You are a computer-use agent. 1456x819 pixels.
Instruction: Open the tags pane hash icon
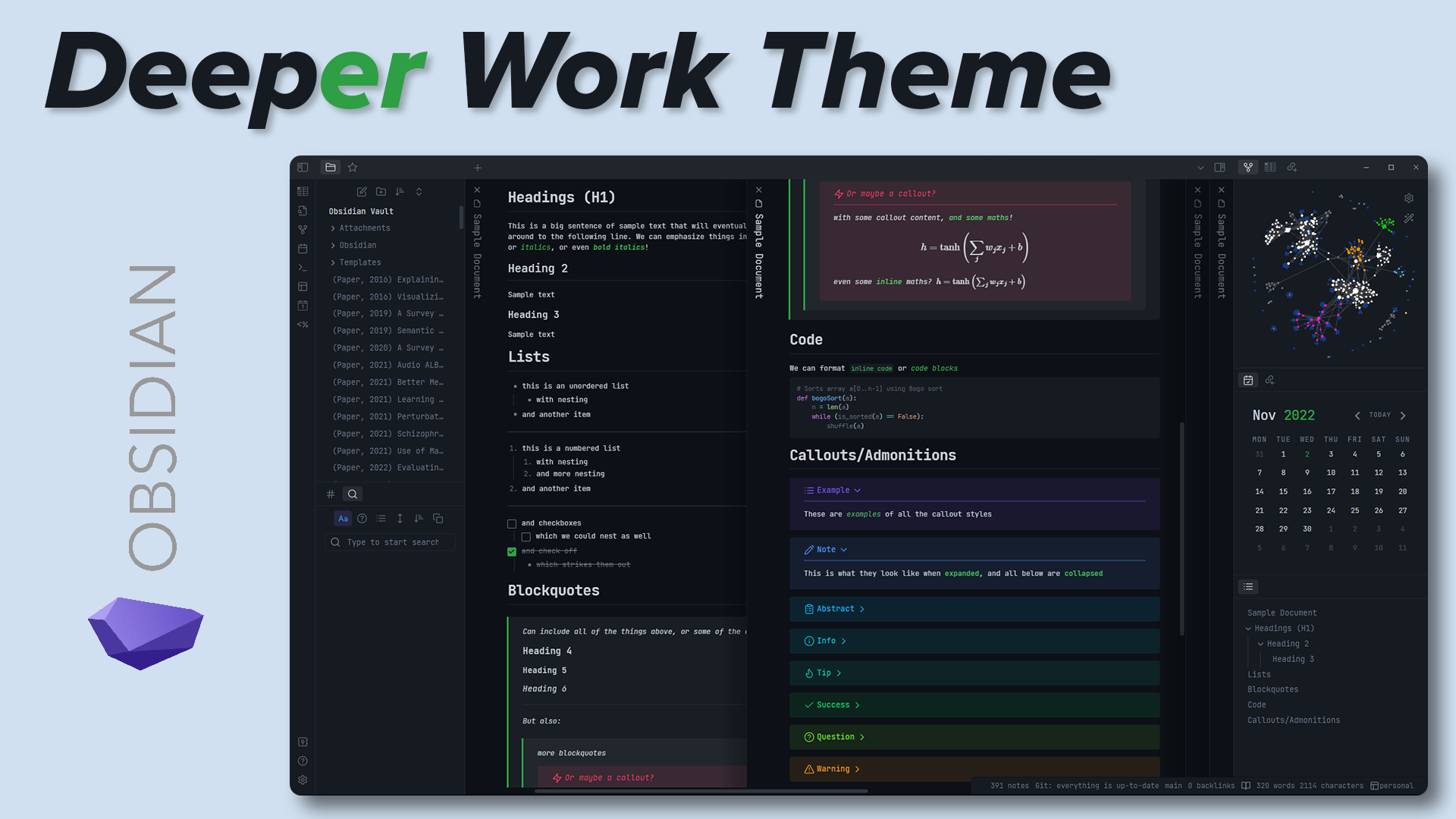pyautogui.click(x=331, y=494)
